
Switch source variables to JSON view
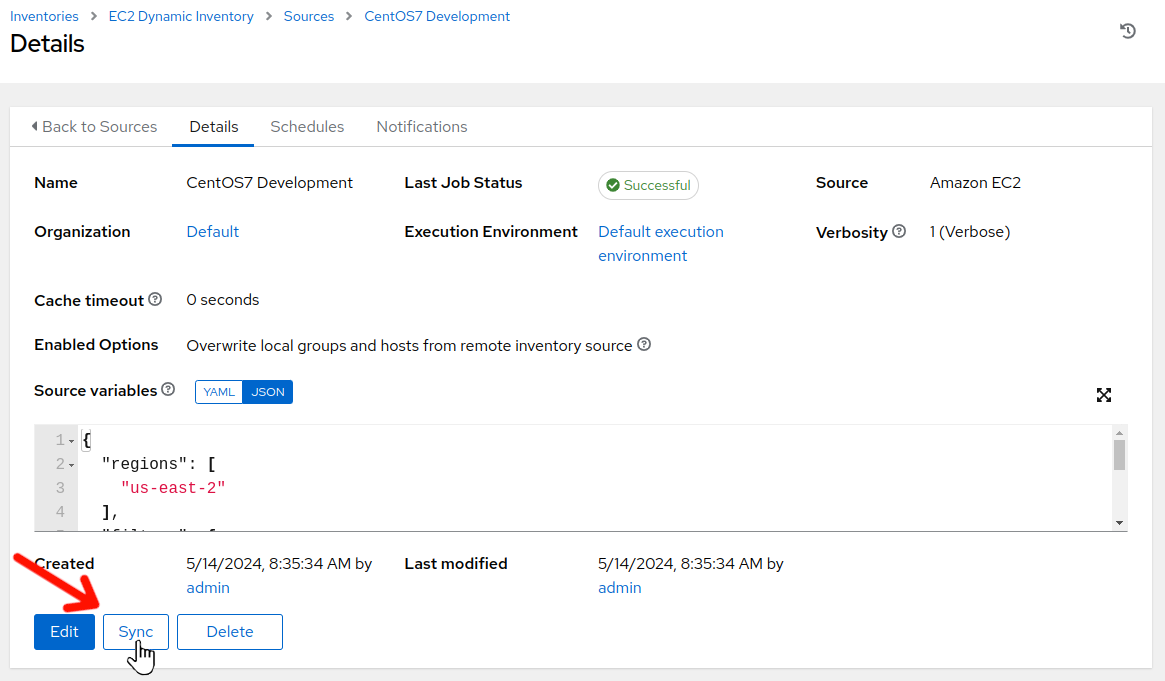click(268, 392)
